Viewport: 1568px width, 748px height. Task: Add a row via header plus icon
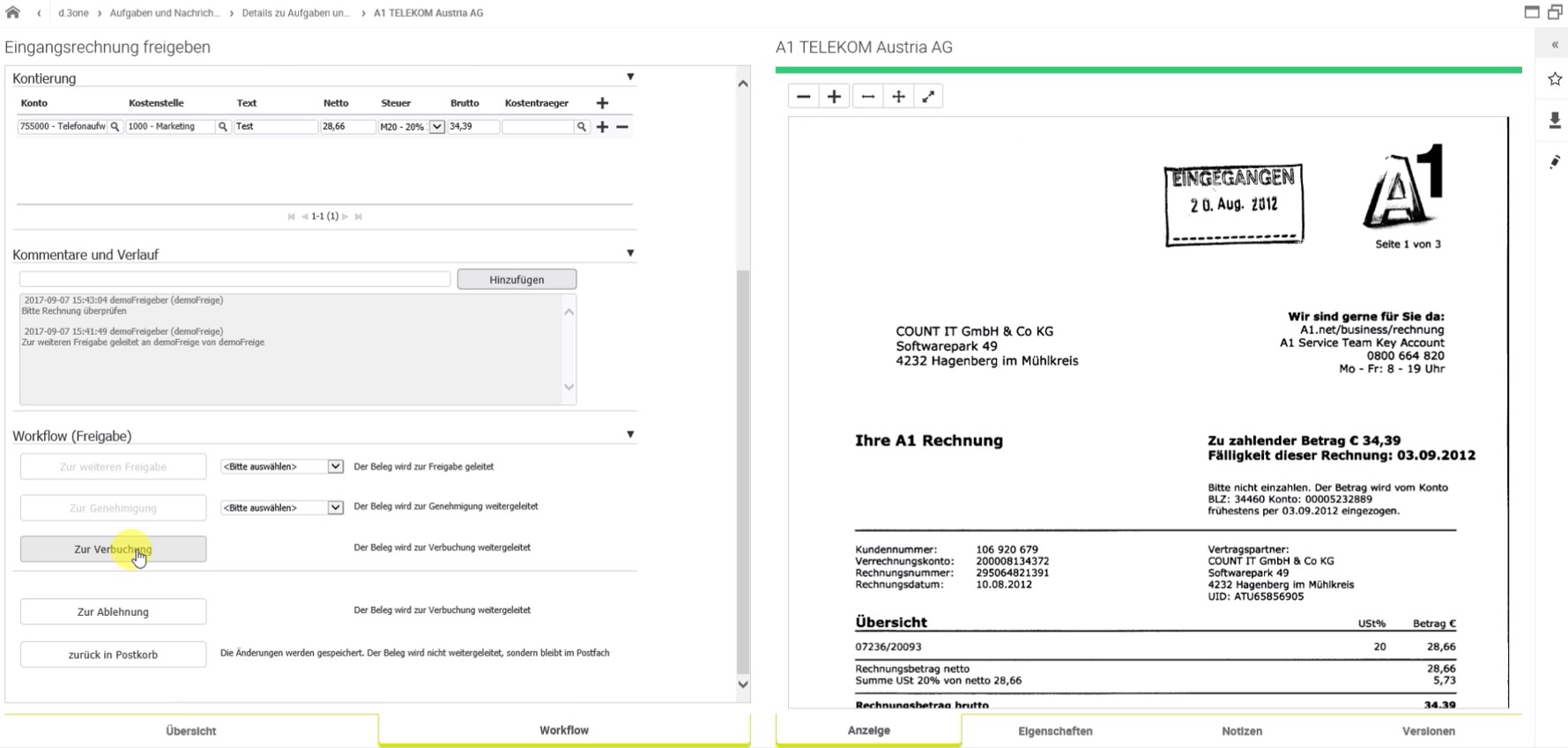603,103
